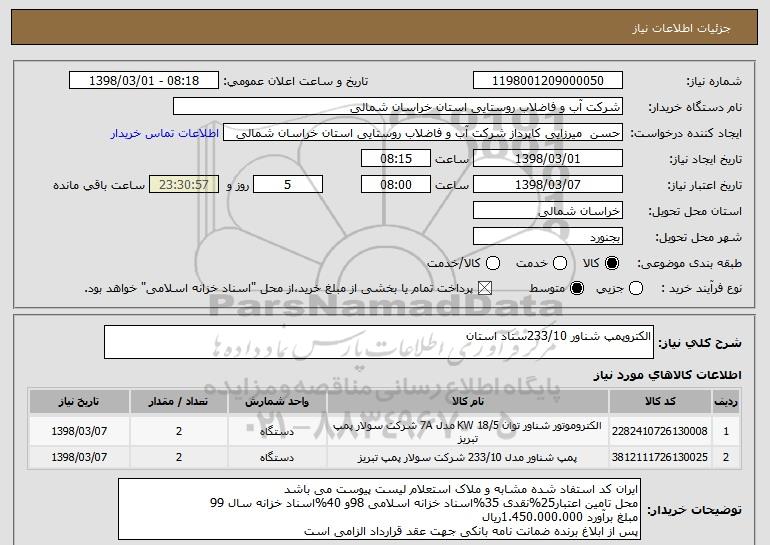Click the نام کالا column header

pyautogui.click(x=468, y=402)
